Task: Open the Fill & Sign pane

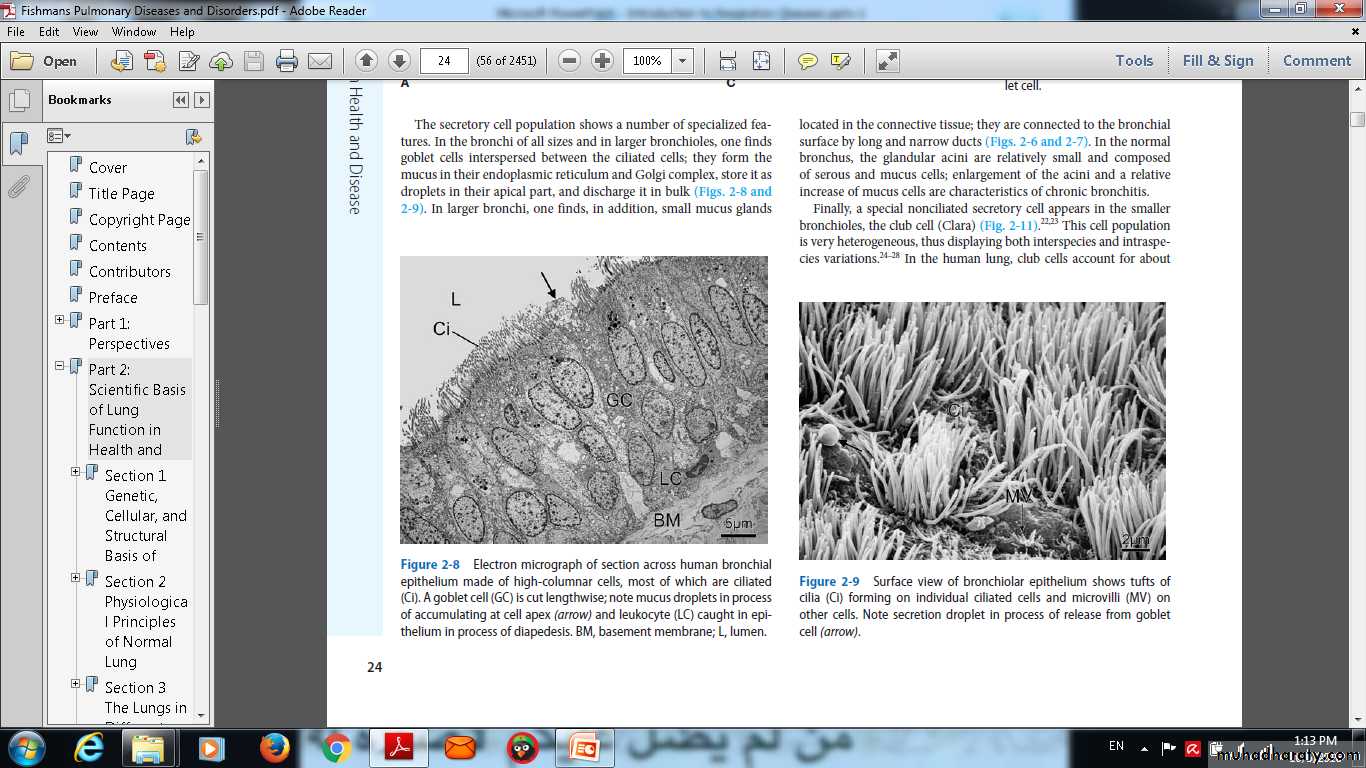Action: (x=1217, y=61)
